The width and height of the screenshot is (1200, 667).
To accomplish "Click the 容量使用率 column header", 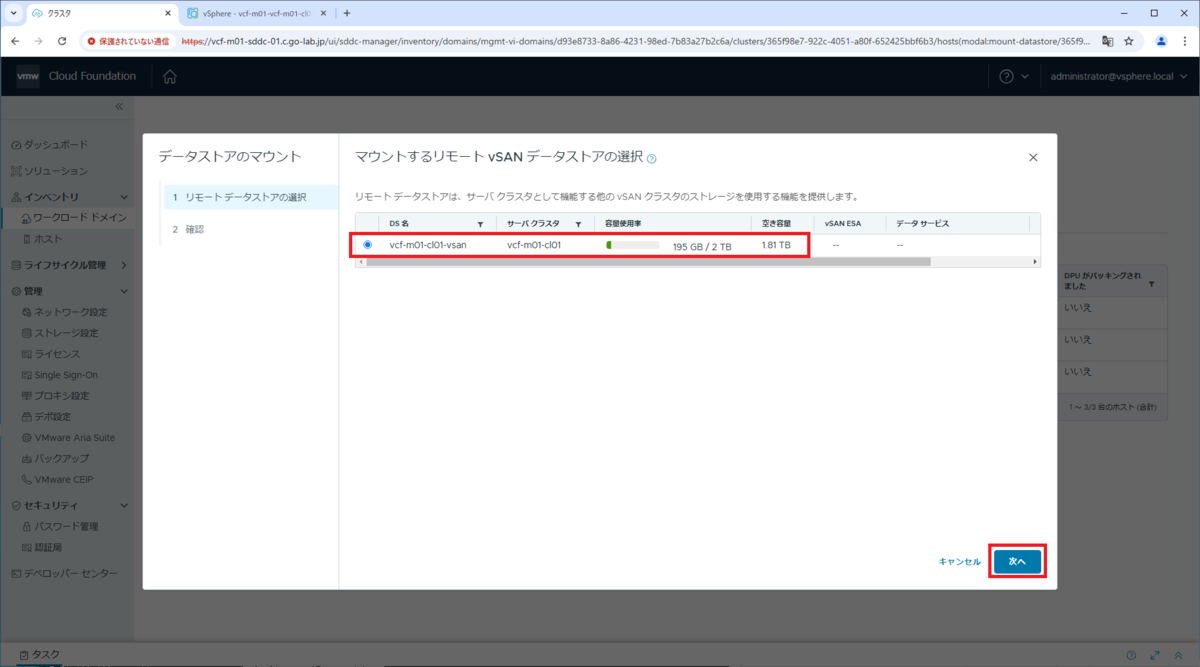I will pos(623,223).
